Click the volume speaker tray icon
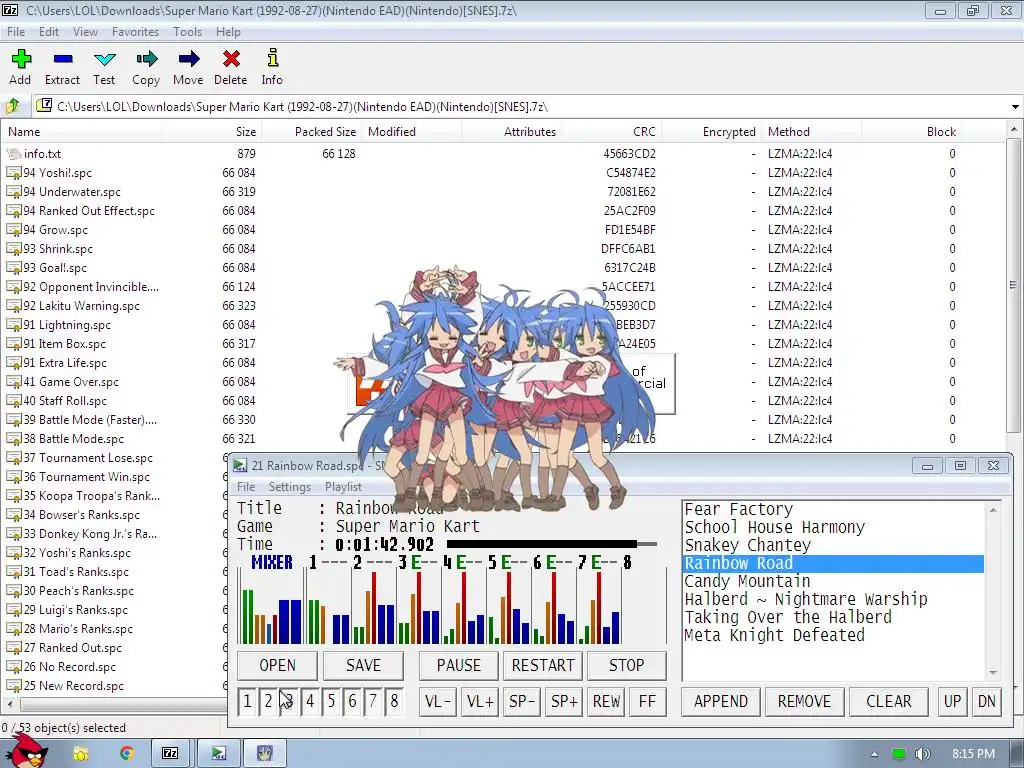Image resolution: width=1024 pixels, height=768 pixels. pyautogui.click(x=922, y=754)
